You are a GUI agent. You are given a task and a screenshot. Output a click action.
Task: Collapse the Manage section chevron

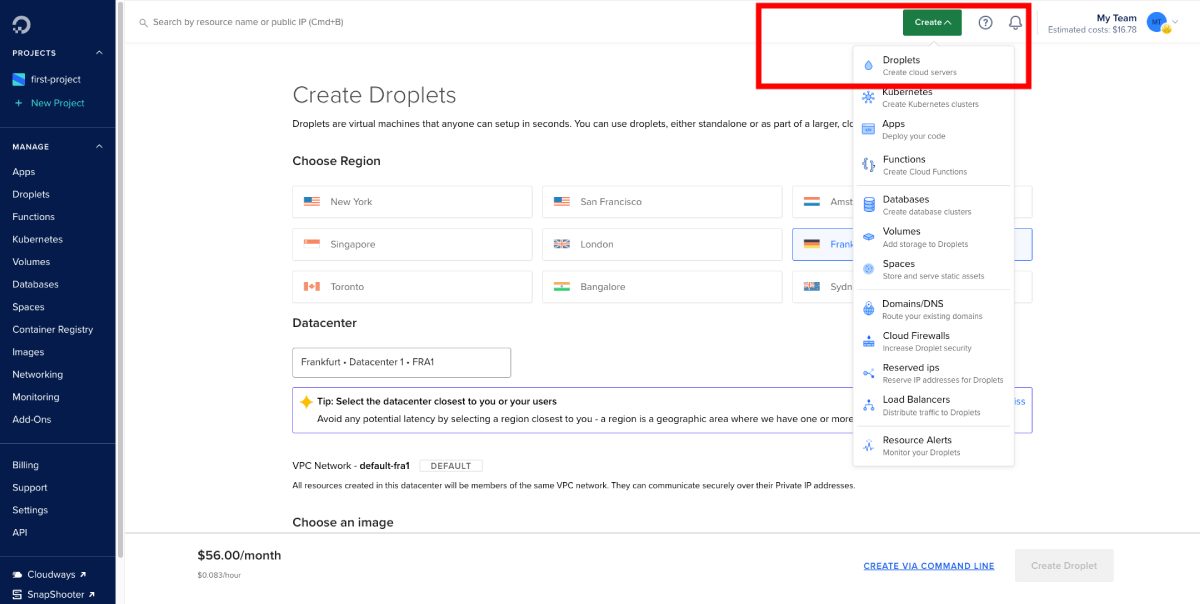coord(99,147)
